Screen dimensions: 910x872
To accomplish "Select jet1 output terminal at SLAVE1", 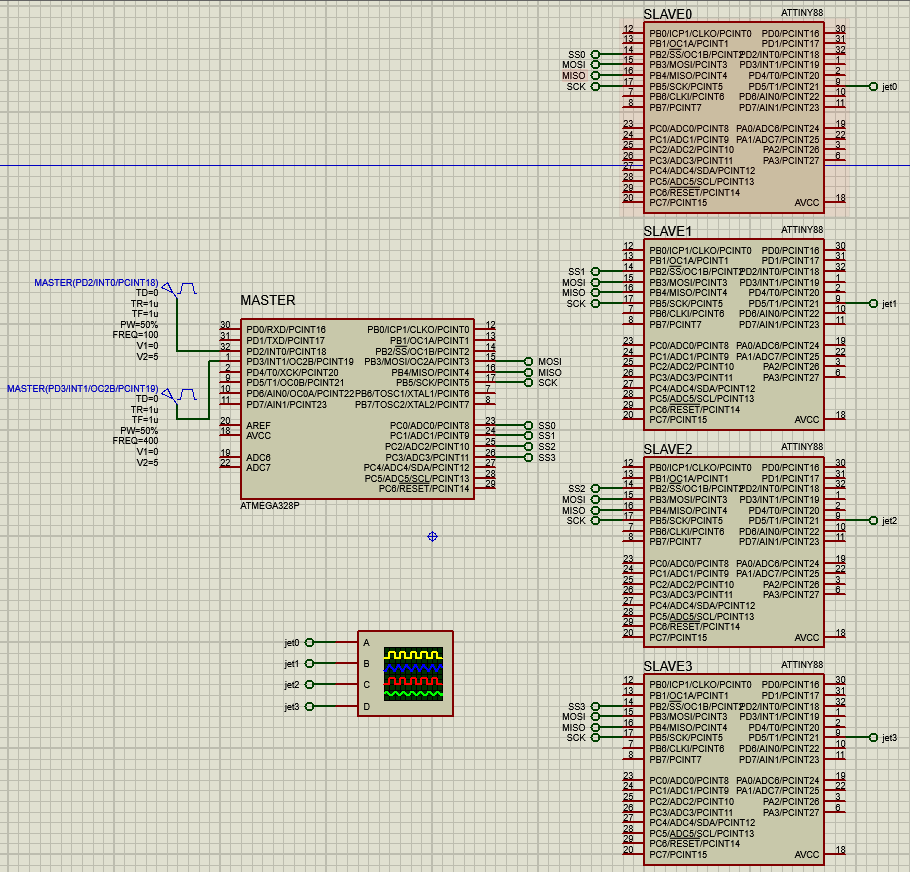I will click(873, 303).
